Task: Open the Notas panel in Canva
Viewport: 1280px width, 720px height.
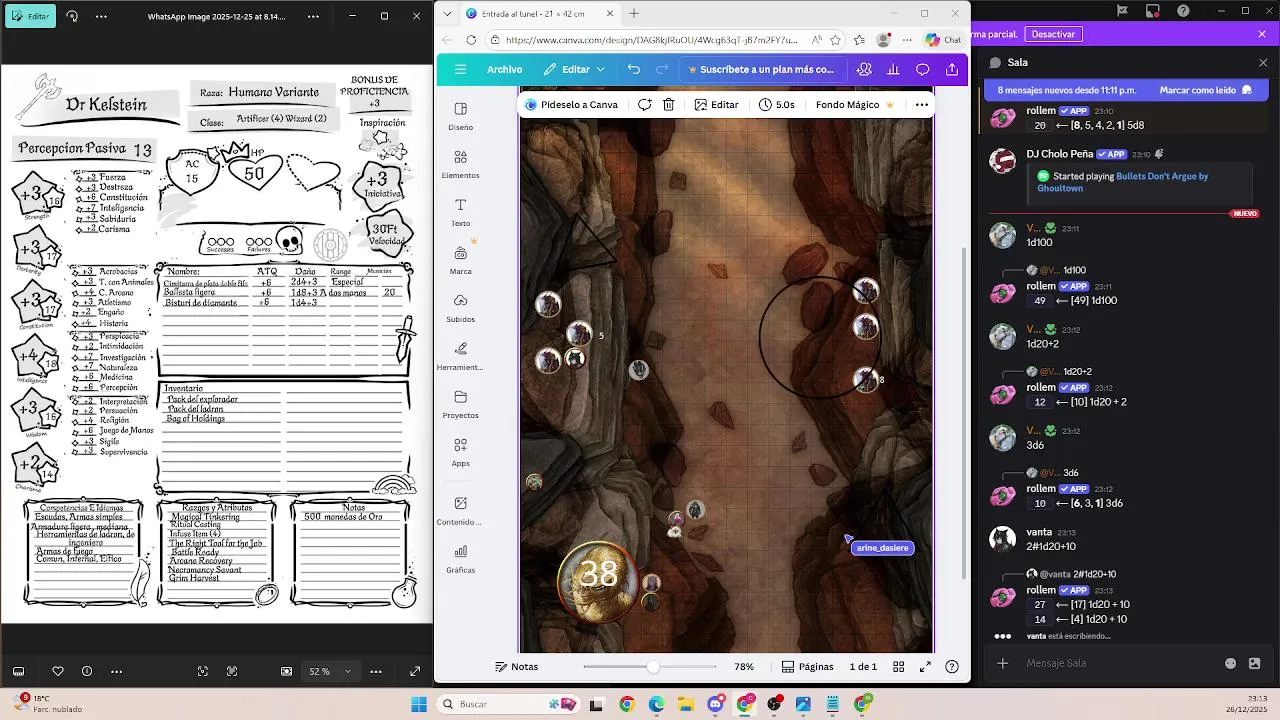Action: tap(516, 667)
